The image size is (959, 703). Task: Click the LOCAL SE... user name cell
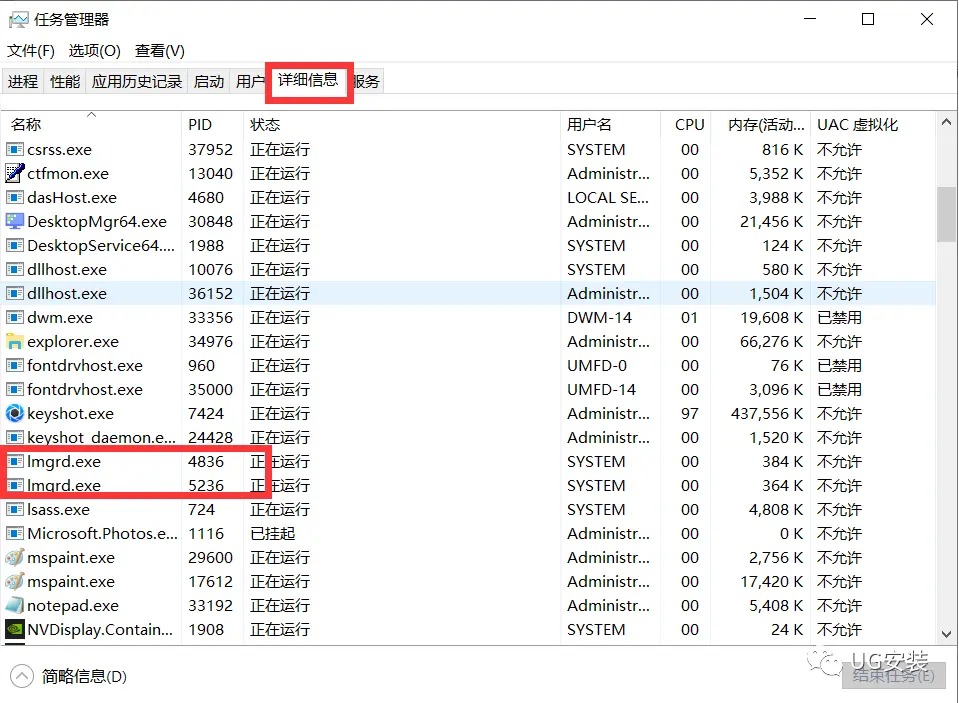click(607, 198)
